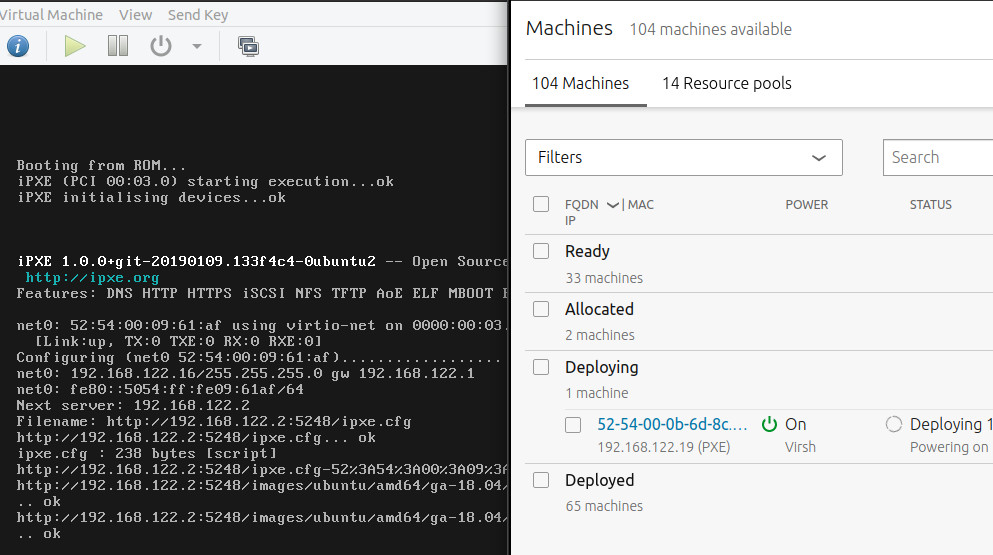Click the snapshots manager icon
Viewport: 993px width, 555px height.
(248, 46)
